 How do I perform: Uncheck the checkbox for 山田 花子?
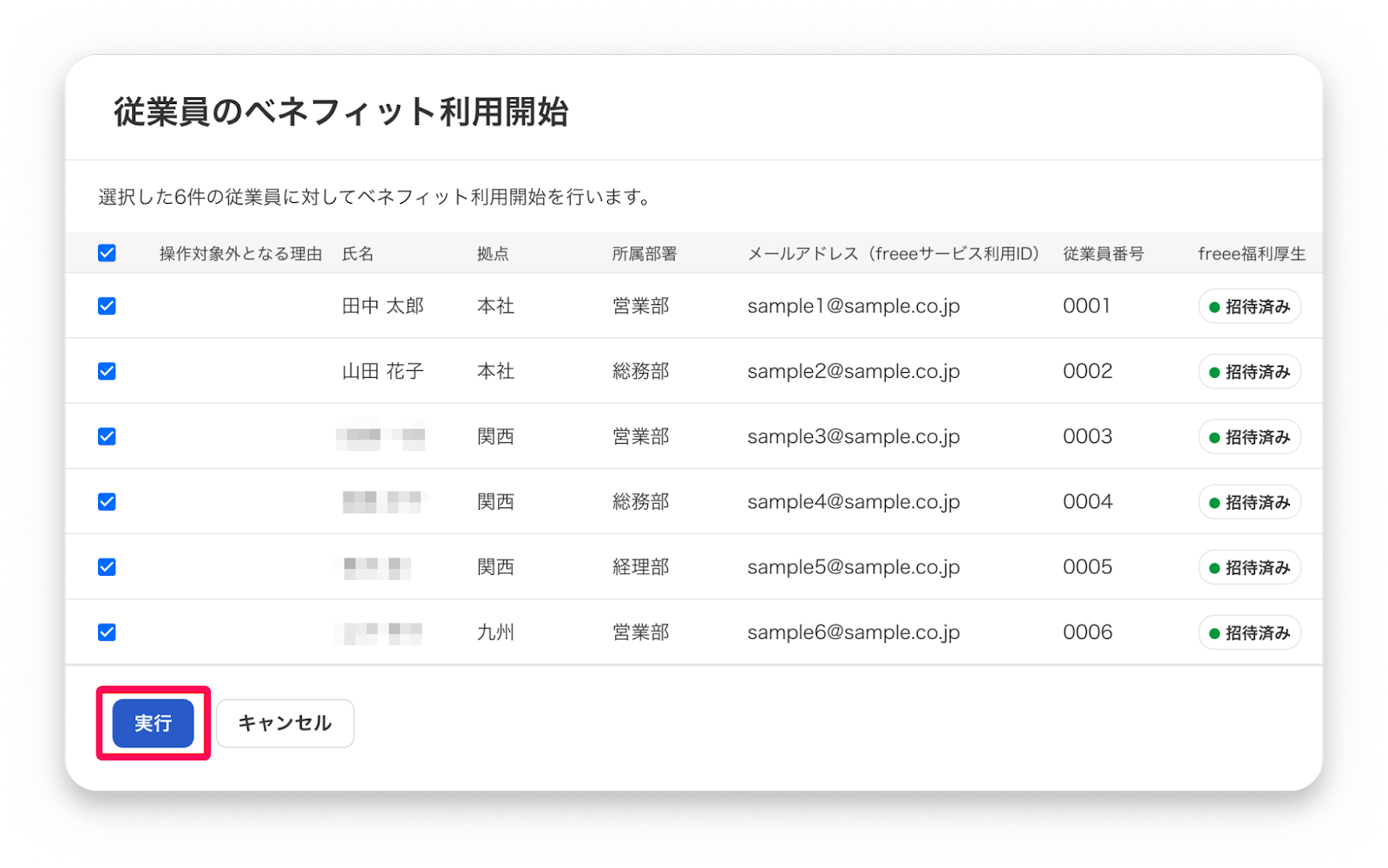click(x=107, y=371)
